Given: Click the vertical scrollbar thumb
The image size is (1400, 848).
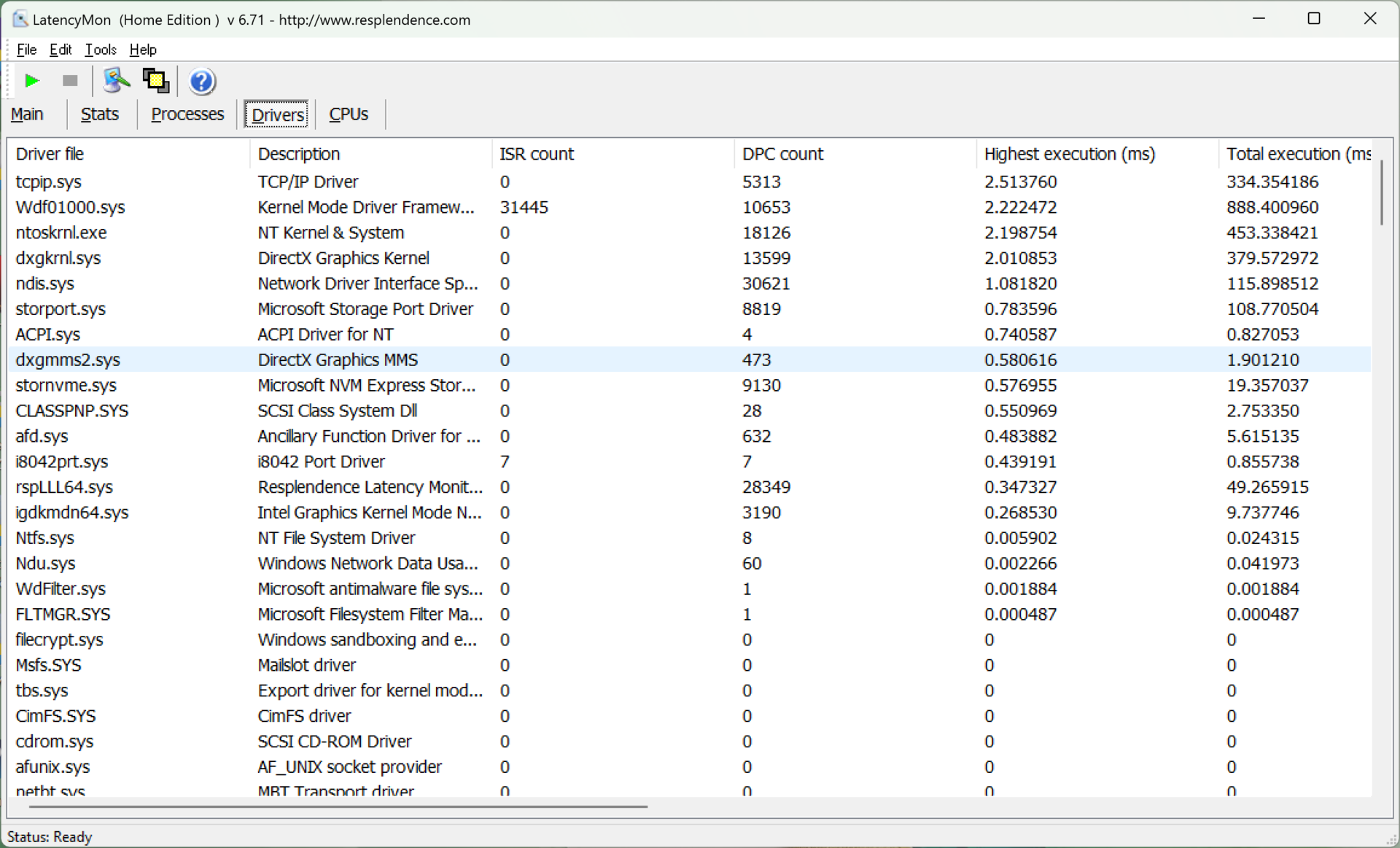Looking at the screenshot, I should pyautogui.click(x=1381, y=193).
